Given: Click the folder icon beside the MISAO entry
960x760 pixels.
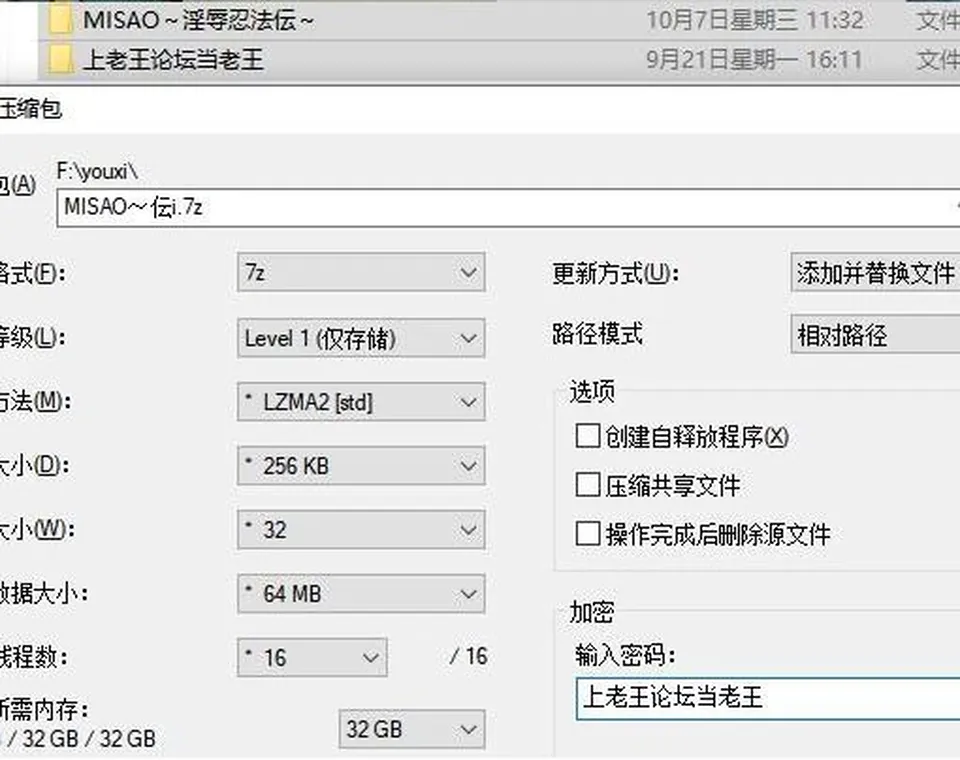Looking at the screenshot, I should coord(61,20).
